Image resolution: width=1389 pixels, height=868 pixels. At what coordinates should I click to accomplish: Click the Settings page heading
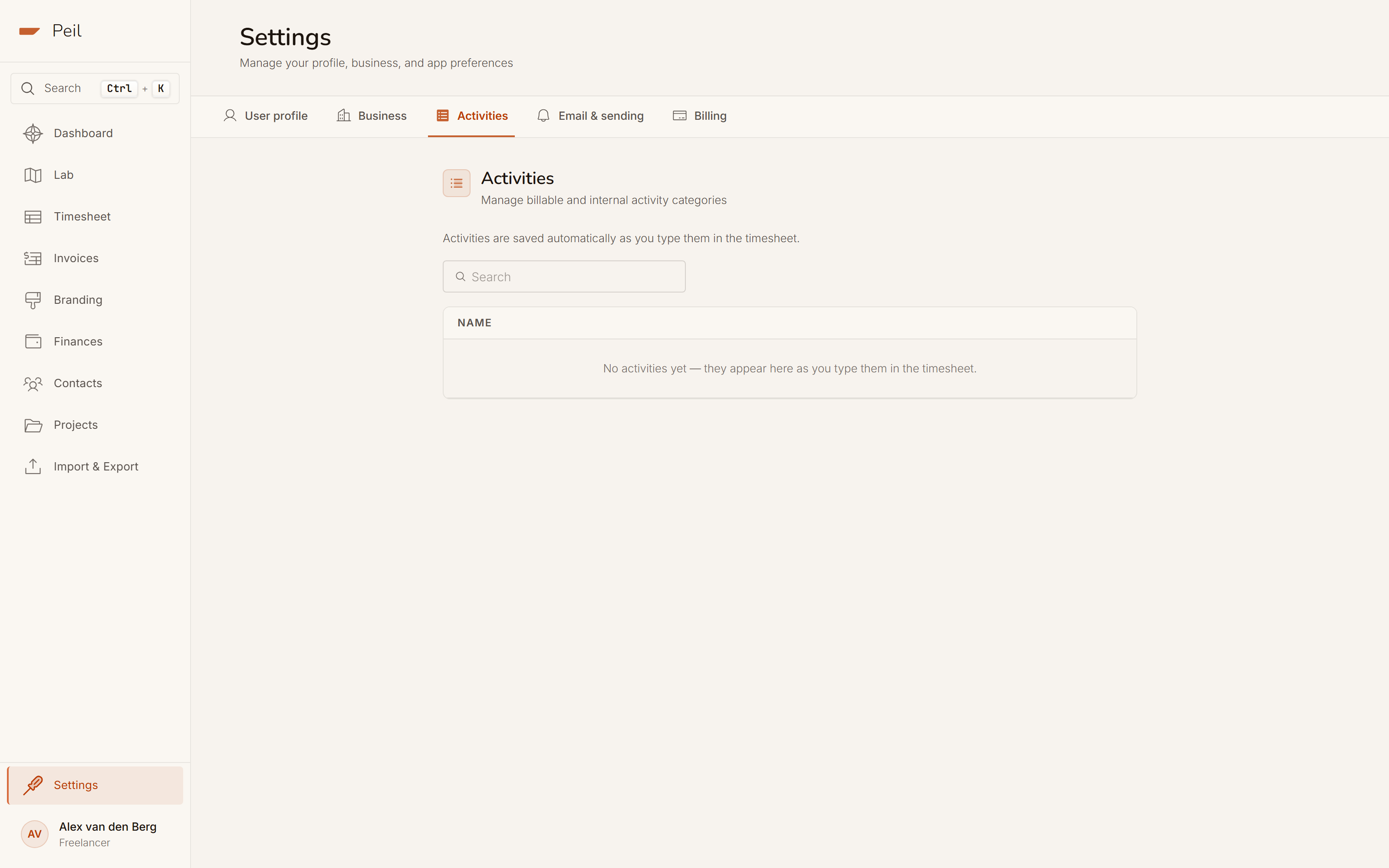tap(285, 37)
